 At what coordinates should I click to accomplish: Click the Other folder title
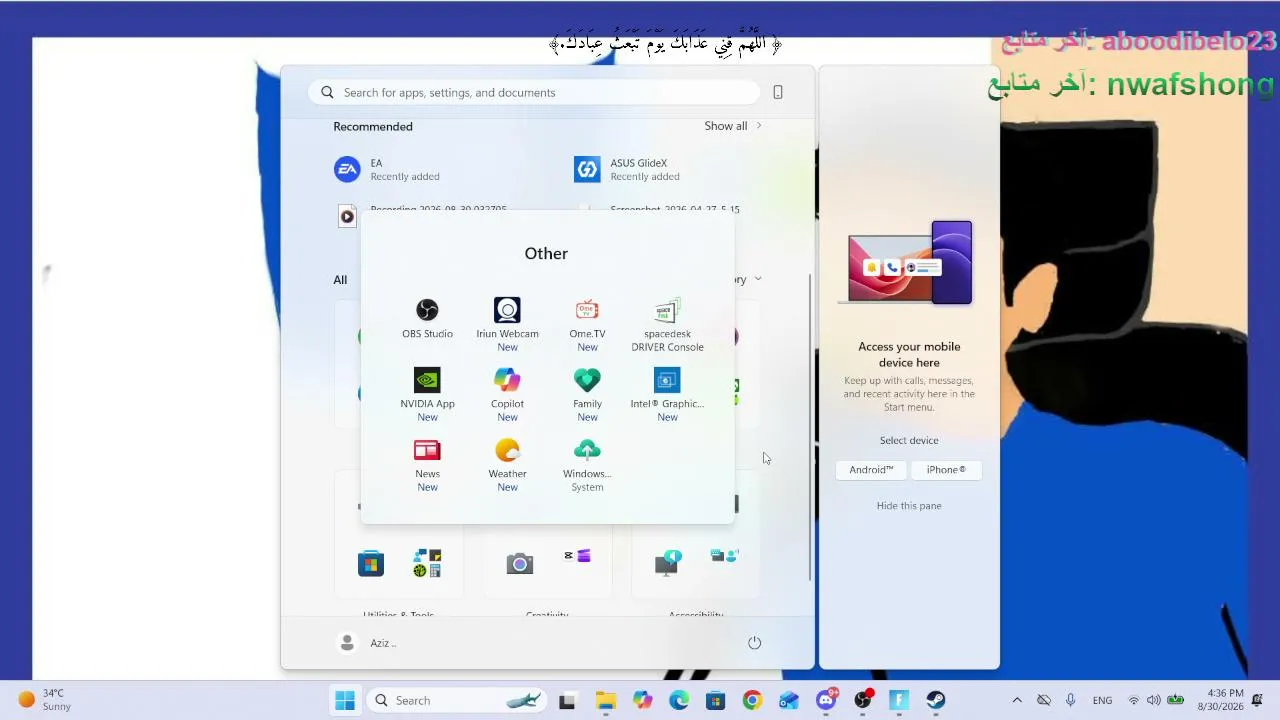(x=546, y=253)
